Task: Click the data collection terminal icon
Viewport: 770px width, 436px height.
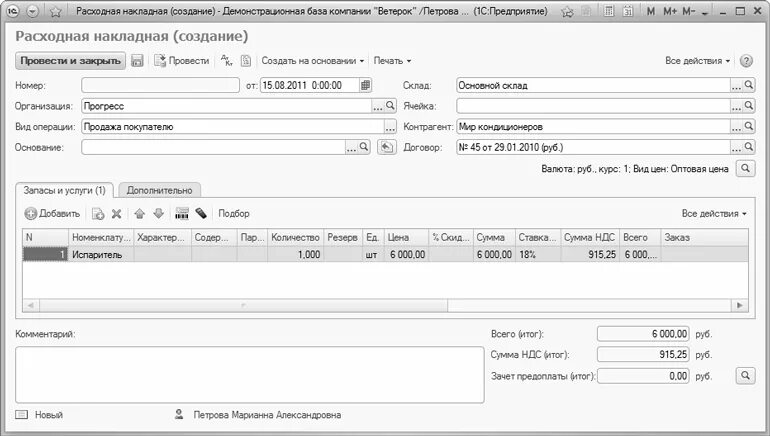Action: pos(201,214)
